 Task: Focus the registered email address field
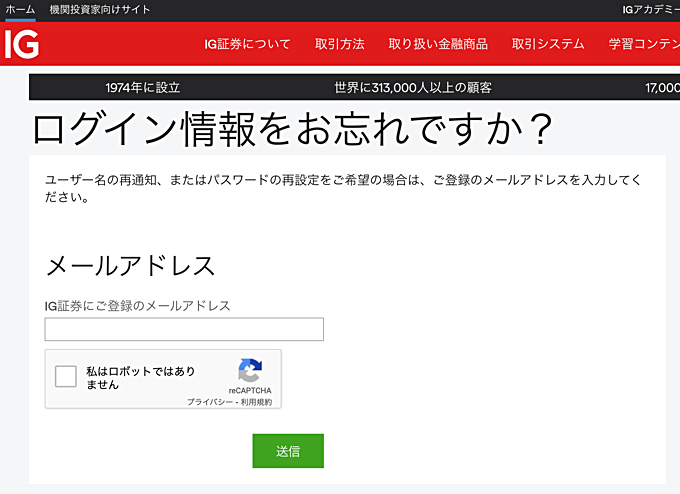[184, 329]
